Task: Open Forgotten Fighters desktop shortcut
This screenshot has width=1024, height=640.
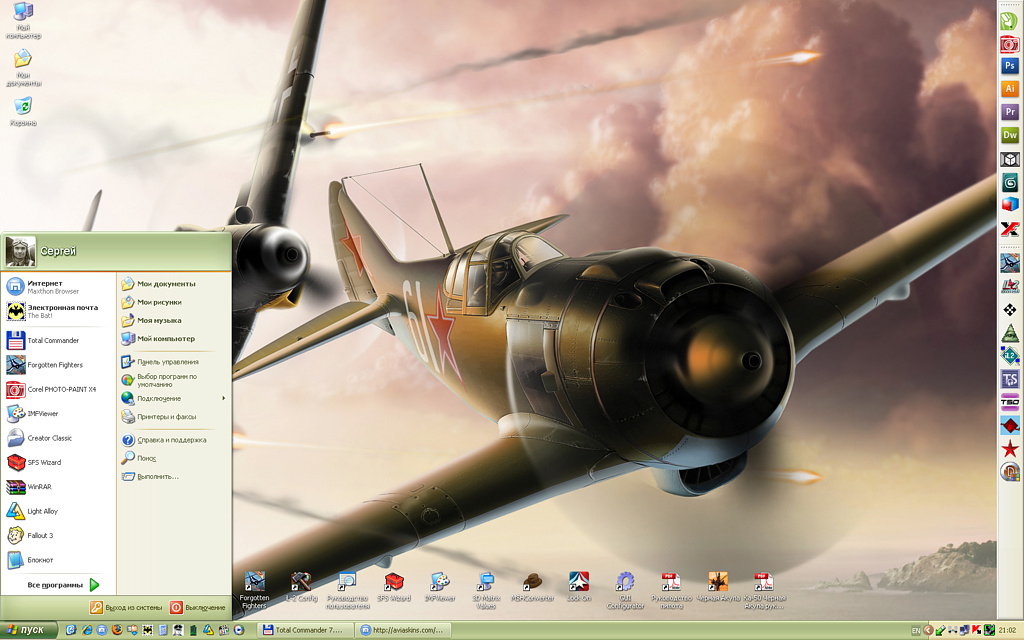Action: tap(254, 590)
